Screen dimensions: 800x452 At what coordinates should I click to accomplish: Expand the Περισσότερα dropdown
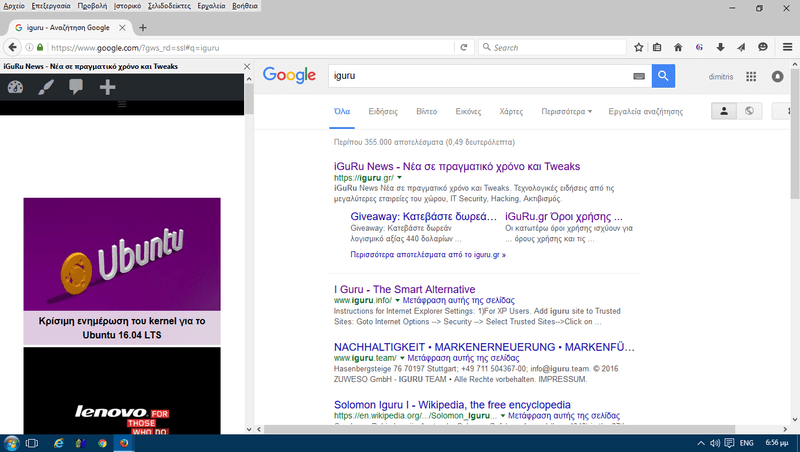coord(566,111)
